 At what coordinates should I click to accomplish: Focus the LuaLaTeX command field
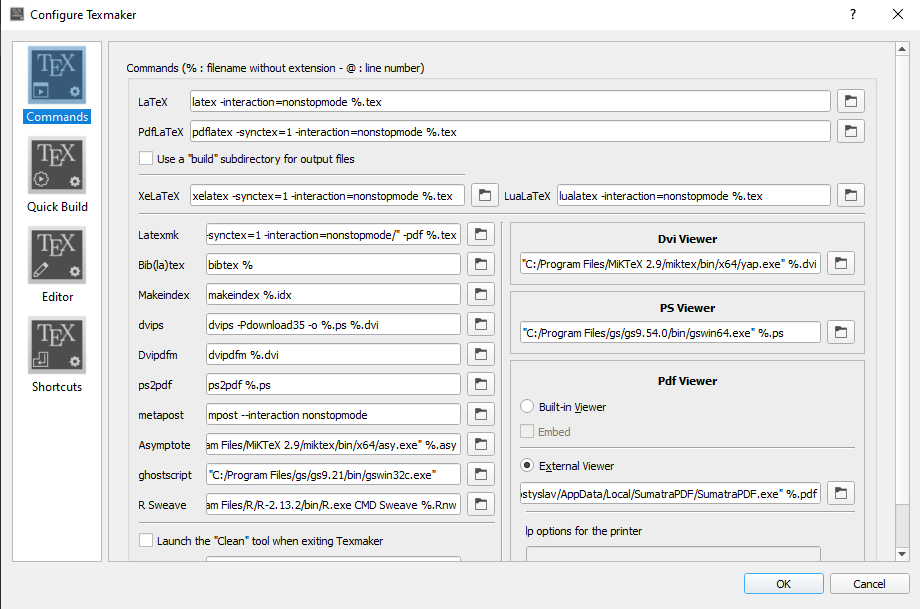click(694, 195)
